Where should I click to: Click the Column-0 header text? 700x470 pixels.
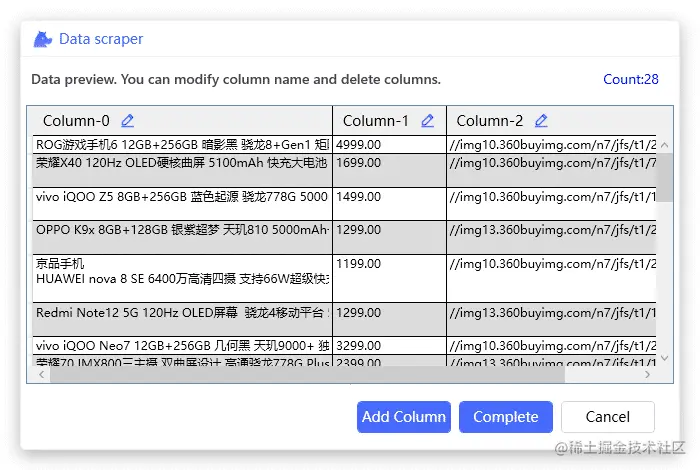(x=76, y=121)
